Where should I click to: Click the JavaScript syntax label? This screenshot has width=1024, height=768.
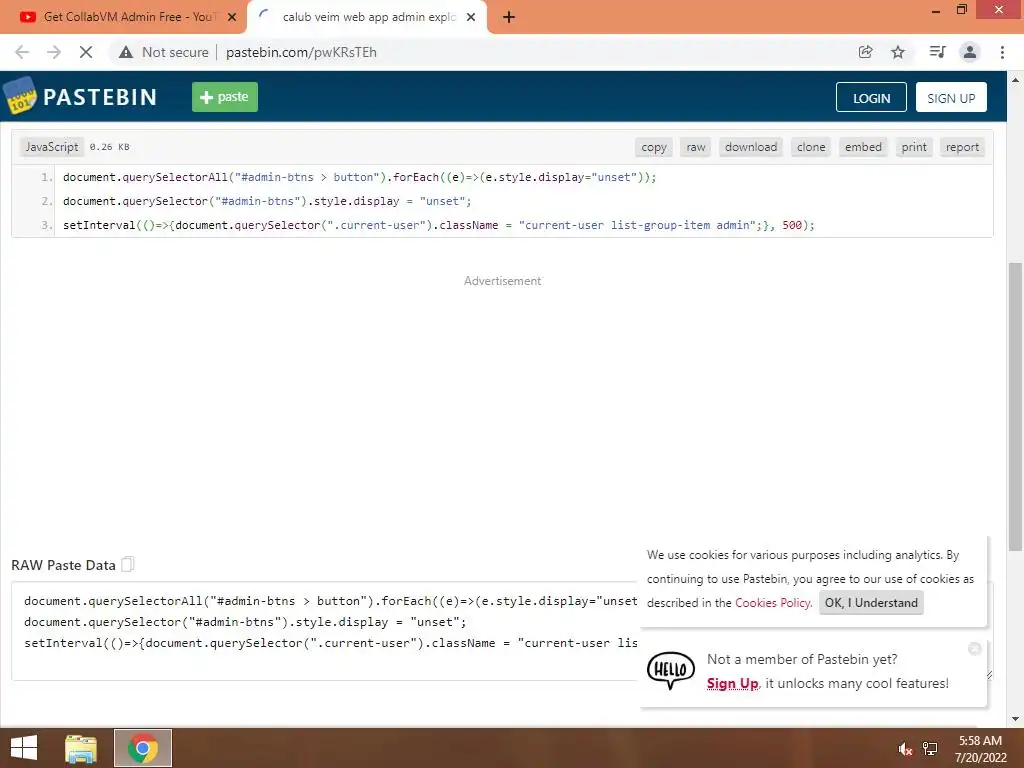click(52, 147)
